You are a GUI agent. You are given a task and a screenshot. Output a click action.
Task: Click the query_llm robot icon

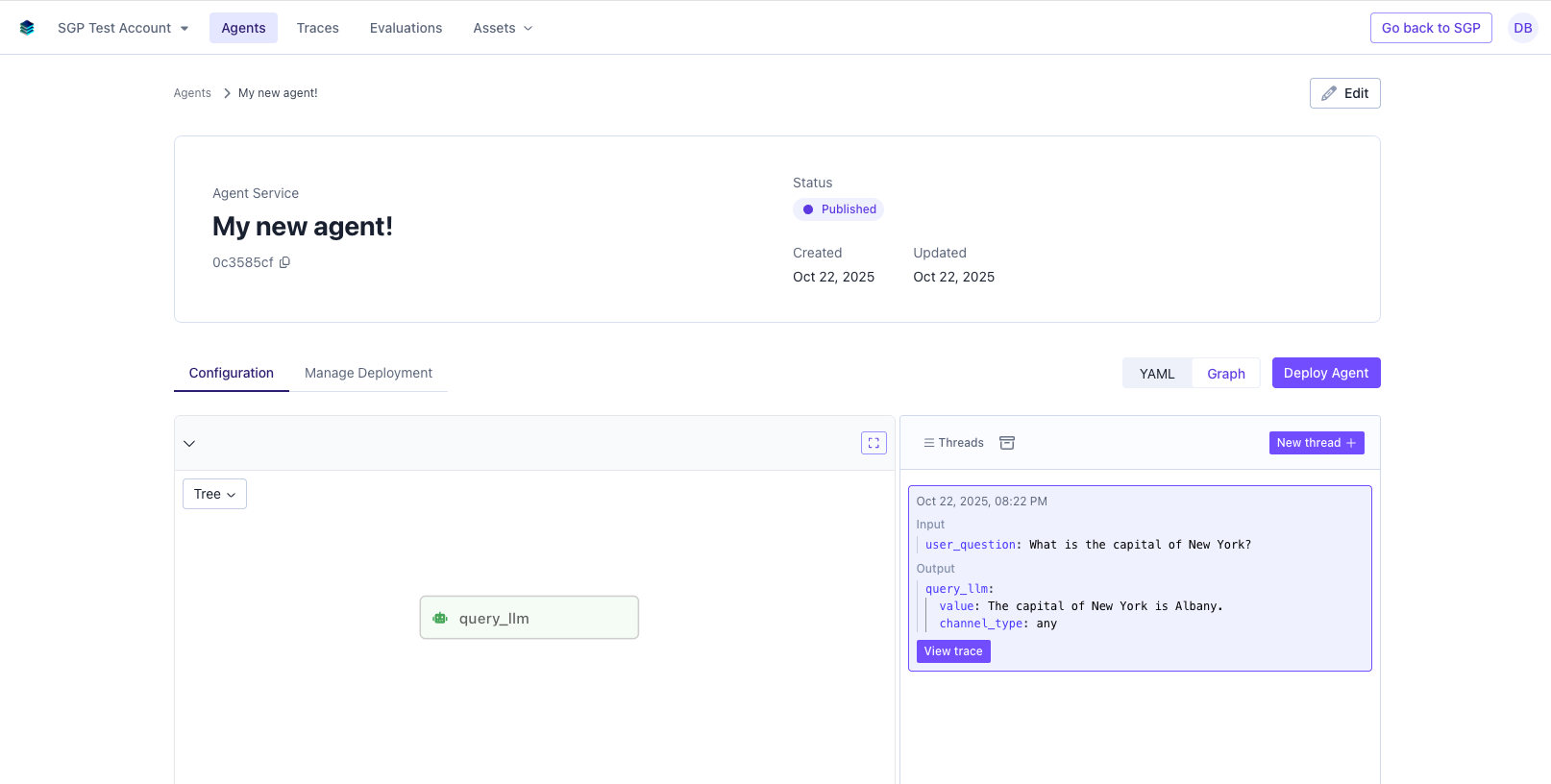point(440,618)
